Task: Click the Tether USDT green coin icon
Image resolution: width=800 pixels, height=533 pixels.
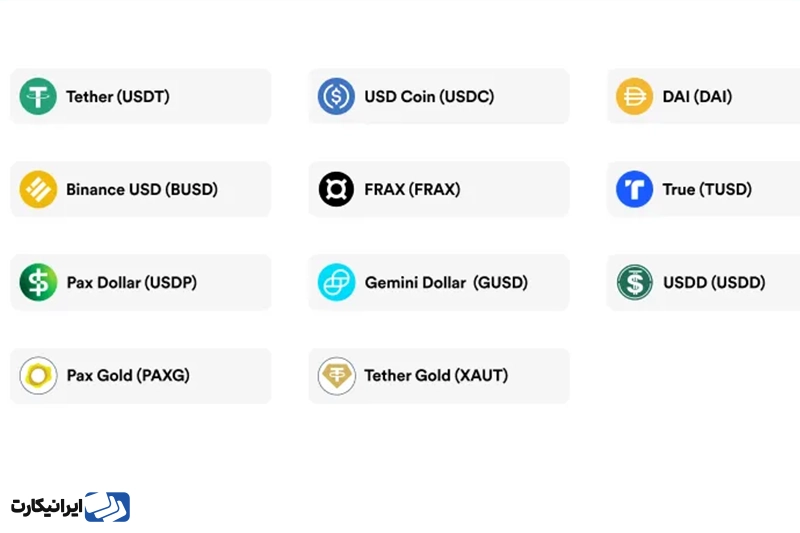Action: (38, 97)
